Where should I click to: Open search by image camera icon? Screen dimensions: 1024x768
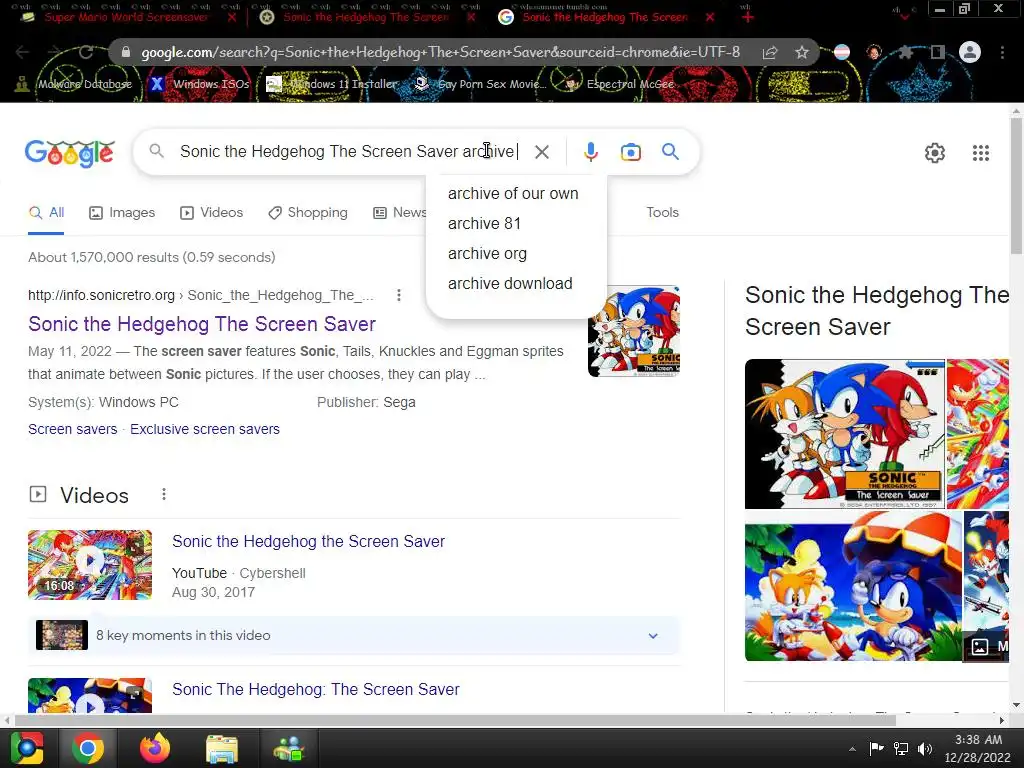(630, 152)
